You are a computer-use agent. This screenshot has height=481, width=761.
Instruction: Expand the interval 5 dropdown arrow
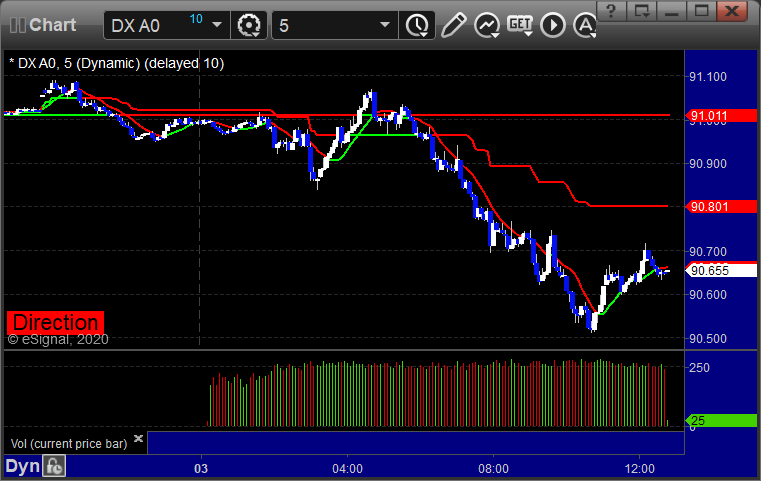385,25
